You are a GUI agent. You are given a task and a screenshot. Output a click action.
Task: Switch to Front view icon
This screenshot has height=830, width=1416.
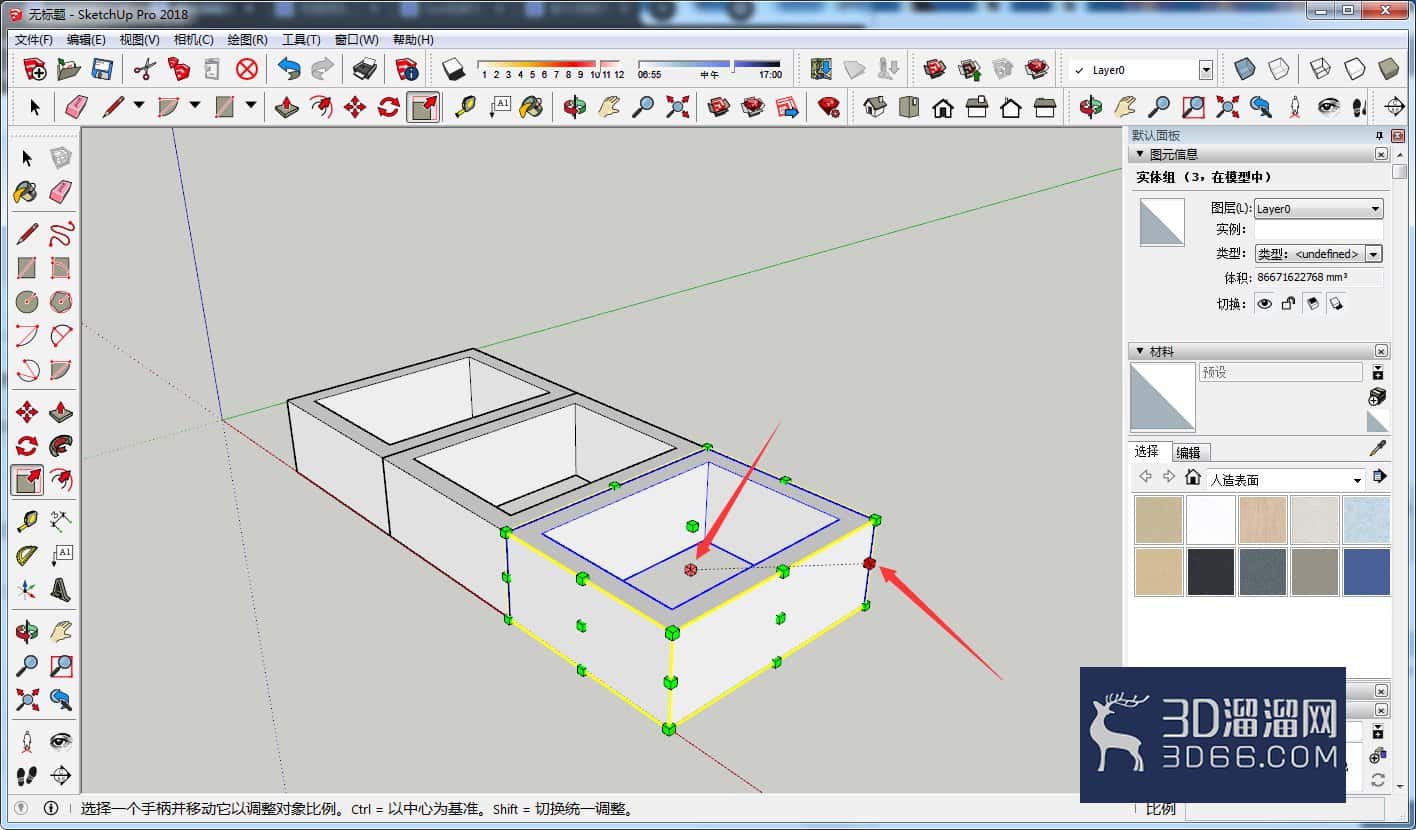tap(943, 107)
